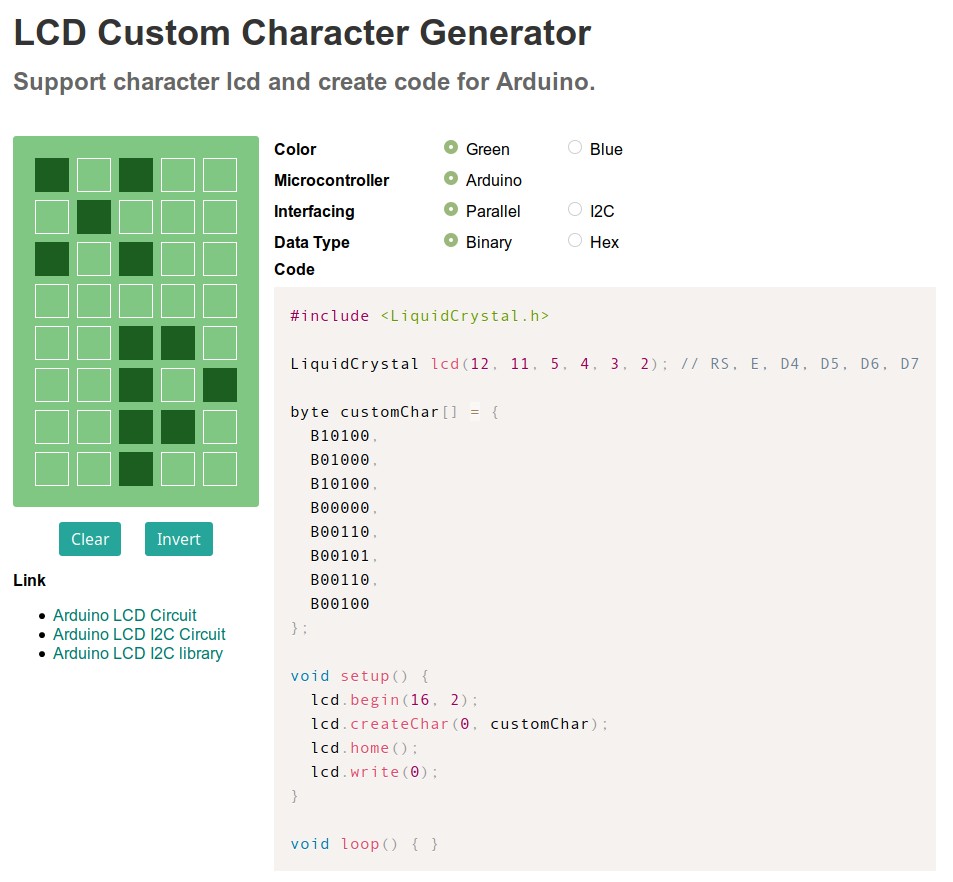The image size is (953, 882).
Task: Select the Green color radio button
Action: (451, 148)
